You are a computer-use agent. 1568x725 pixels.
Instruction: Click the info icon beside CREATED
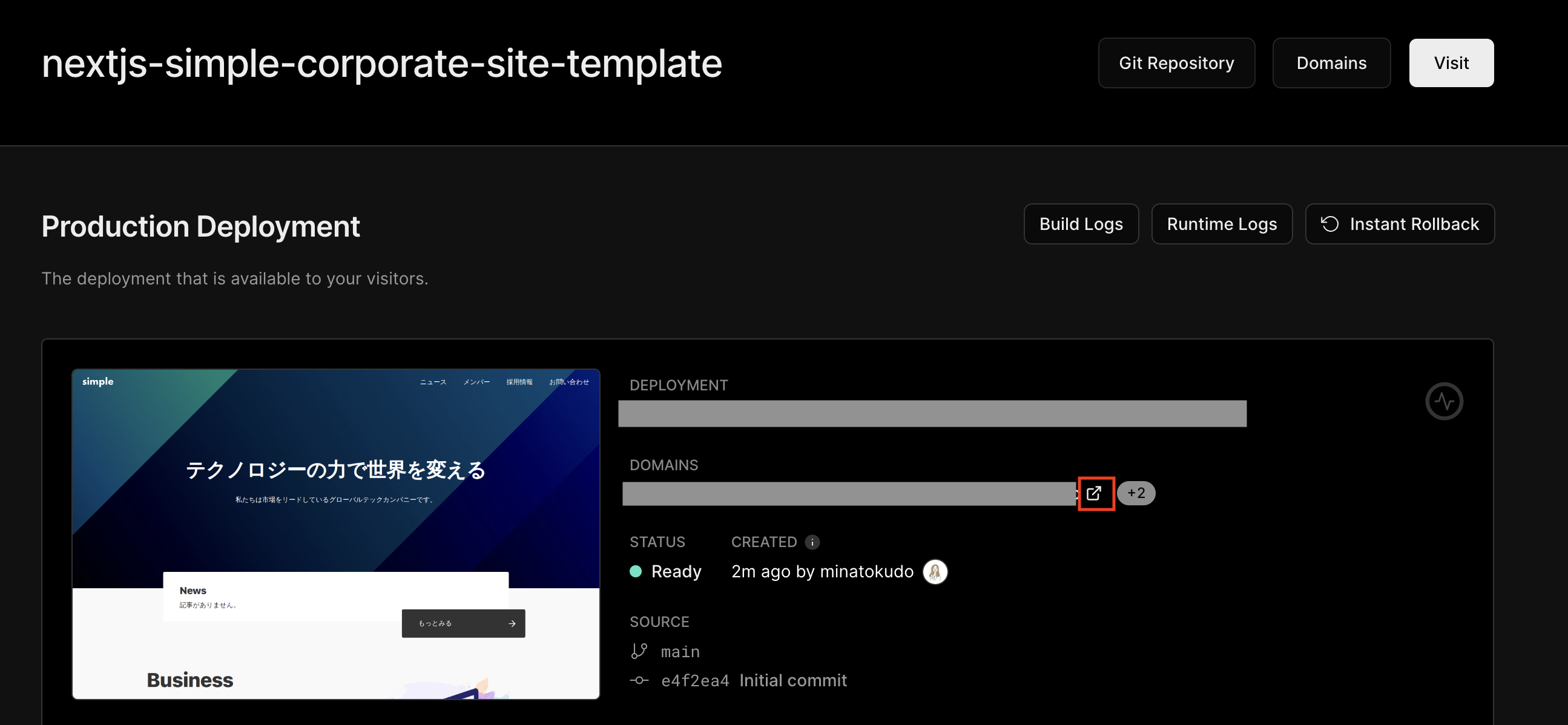click(812, 542)
